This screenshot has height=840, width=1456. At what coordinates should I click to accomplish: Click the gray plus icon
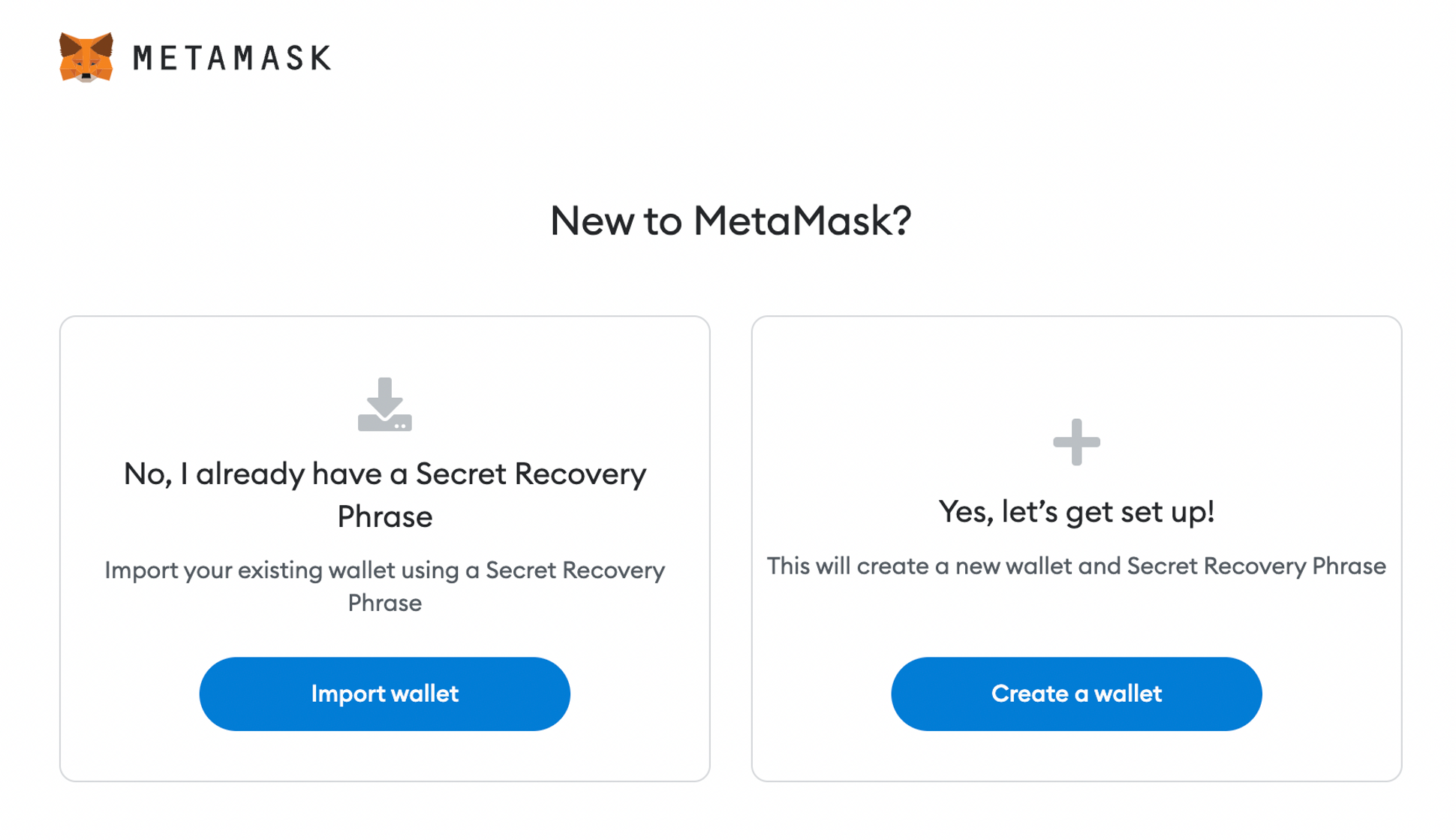coord(1076,442)
